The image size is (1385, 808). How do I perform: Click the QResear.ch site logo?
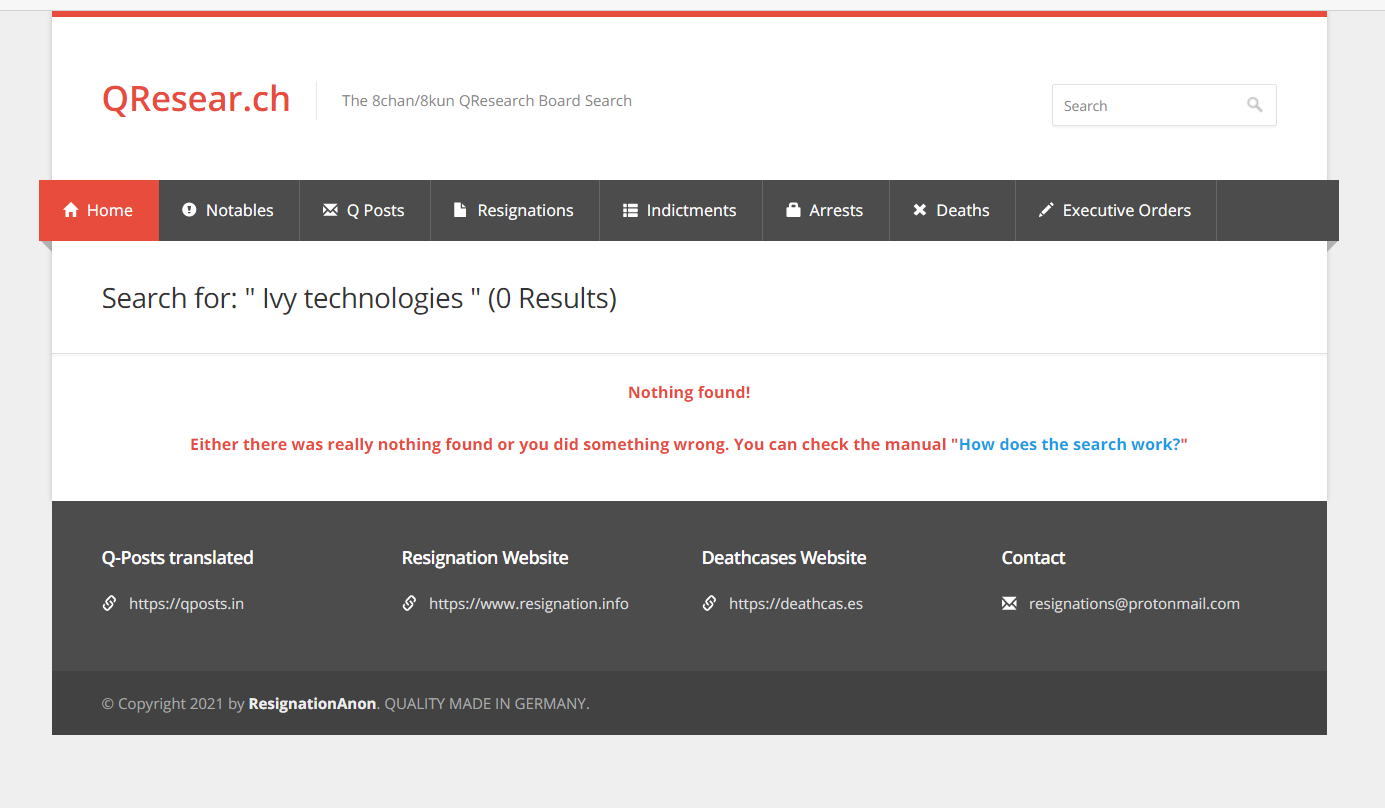pos(196,99)
